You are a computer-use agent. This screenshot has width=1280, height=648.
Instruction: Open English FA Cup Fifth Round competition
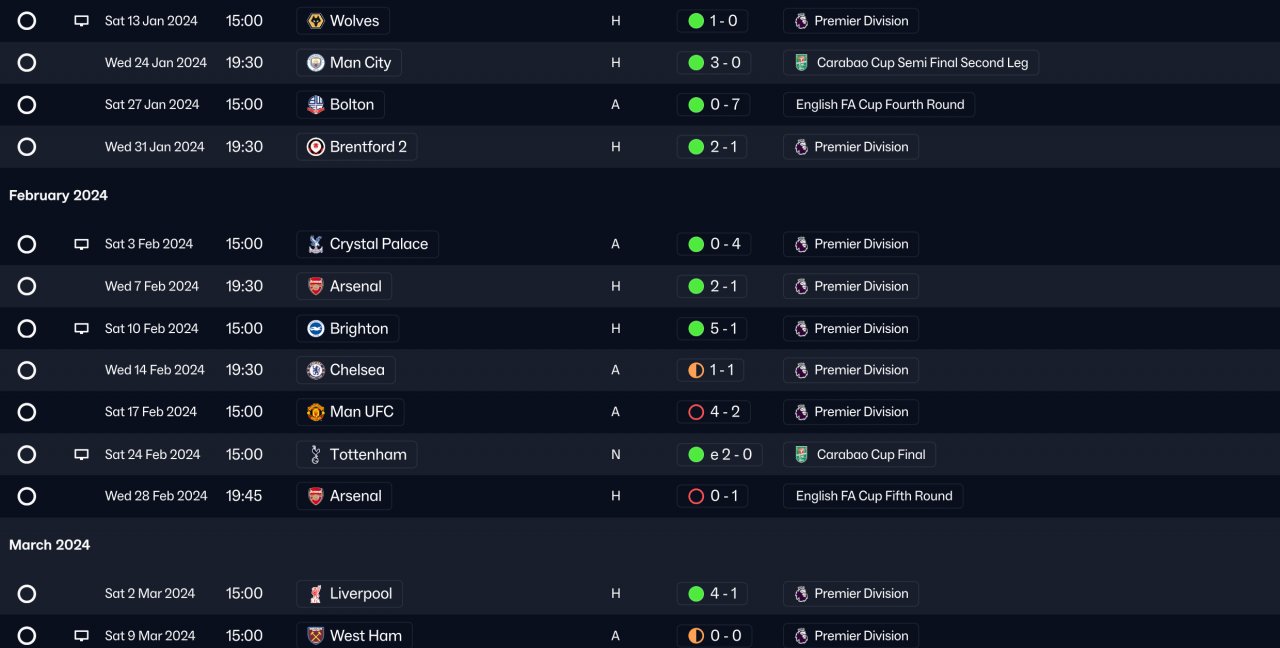pos(874,496)
